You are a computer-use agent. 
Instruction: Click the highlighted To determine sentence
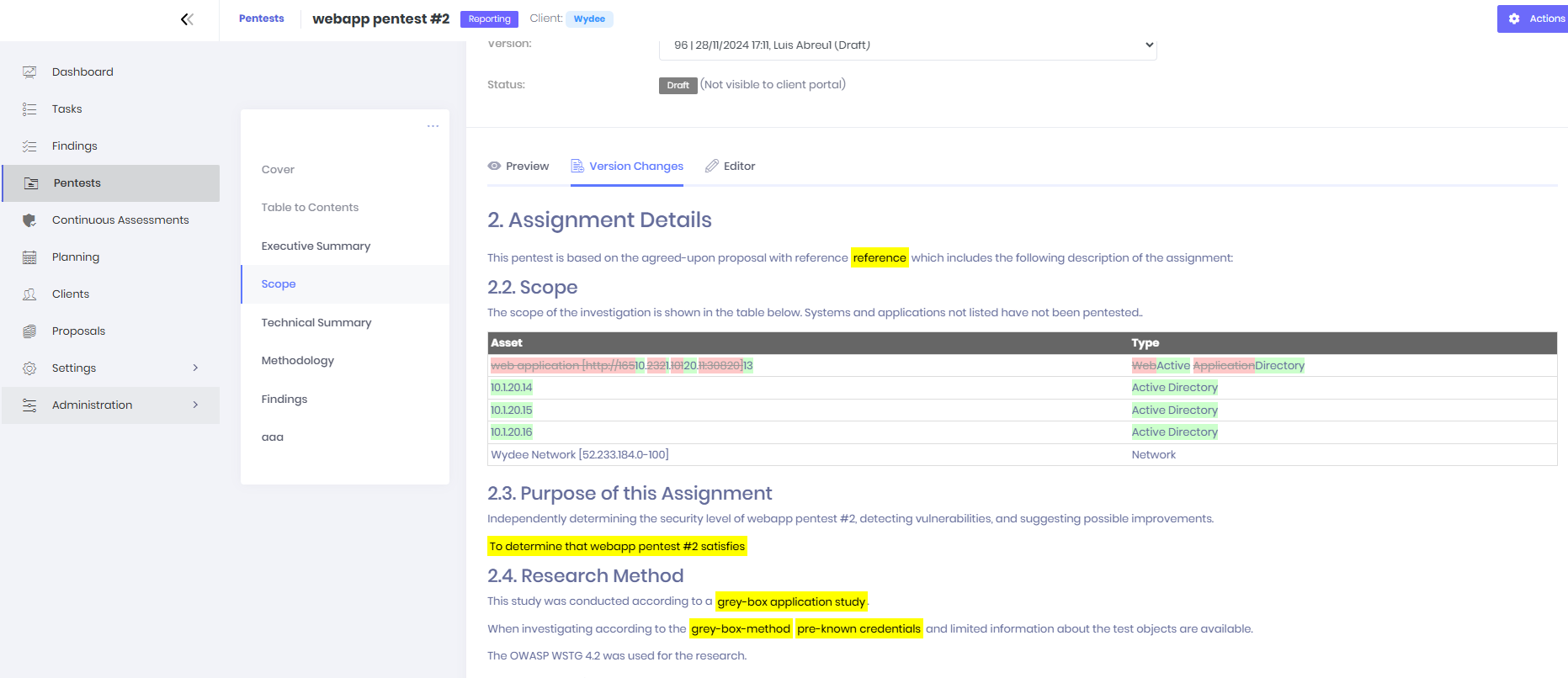(x=617, y=546)
